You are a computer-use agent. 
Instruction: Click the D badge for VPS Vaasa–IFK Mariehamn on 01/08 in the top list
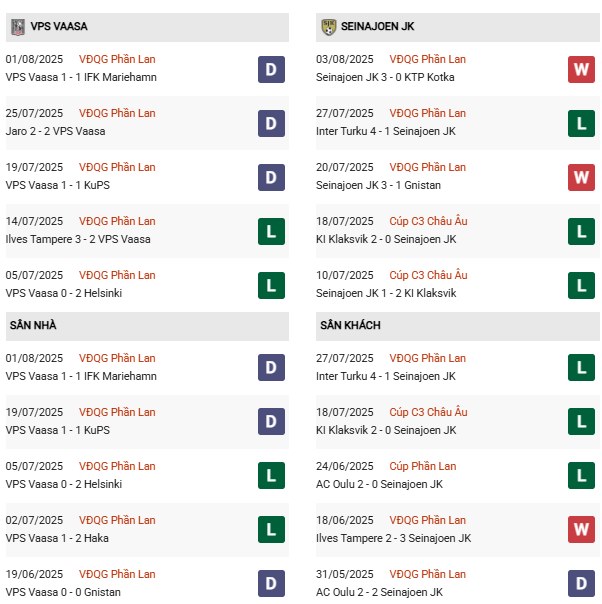pyautogui.click(x=270, y=69)
